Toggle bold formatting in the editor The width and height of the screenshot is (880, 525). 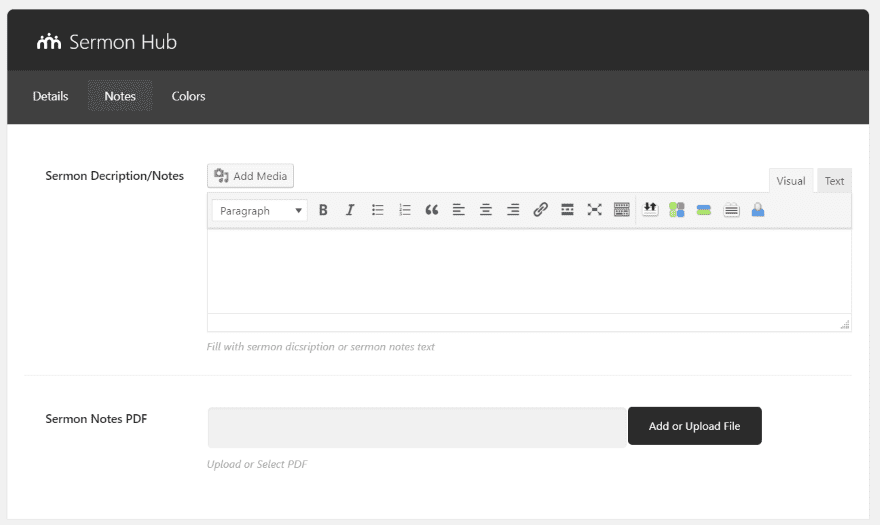pyautogui.click(x=323, y=210)
